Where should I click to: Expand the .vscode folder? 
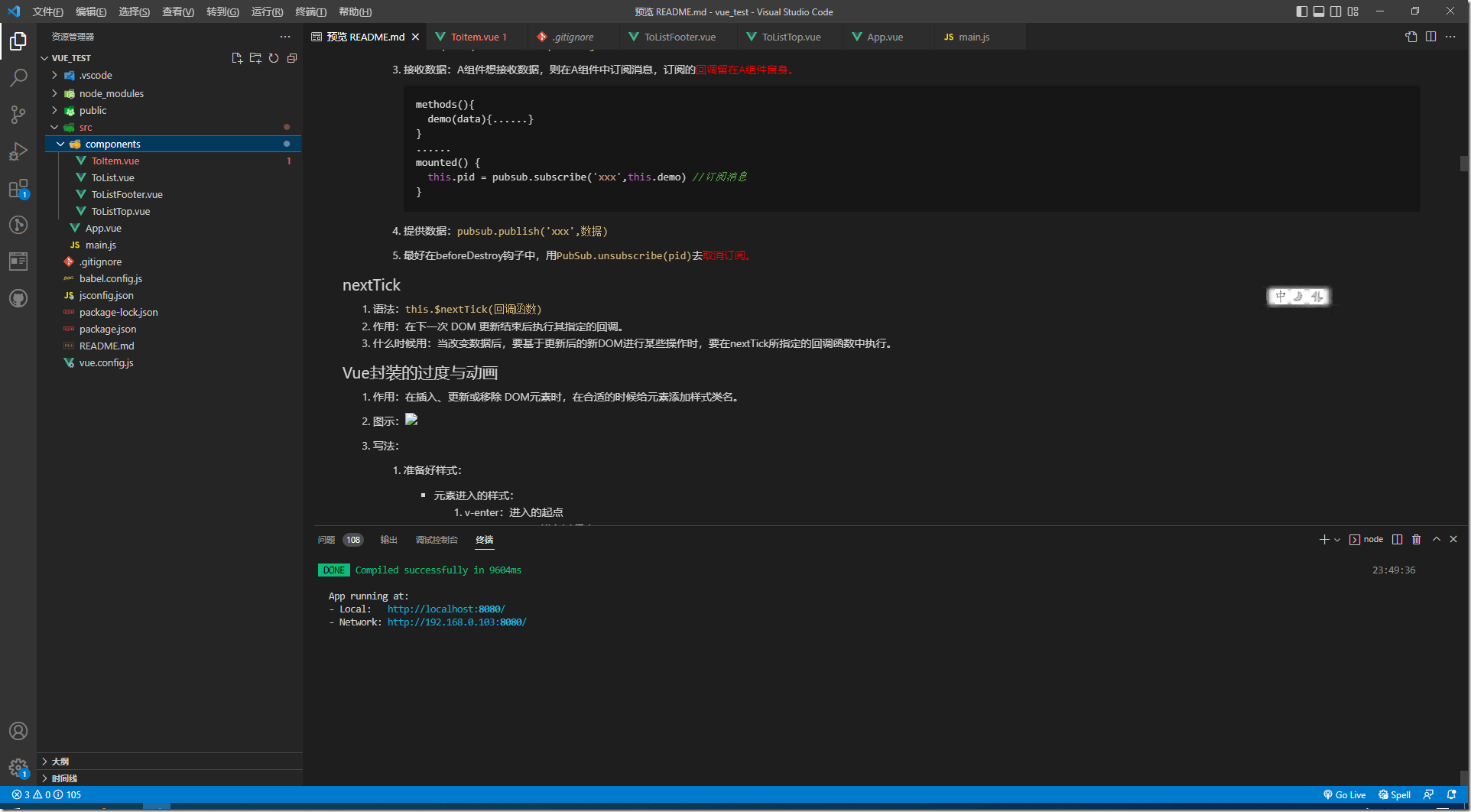point(174,75)
